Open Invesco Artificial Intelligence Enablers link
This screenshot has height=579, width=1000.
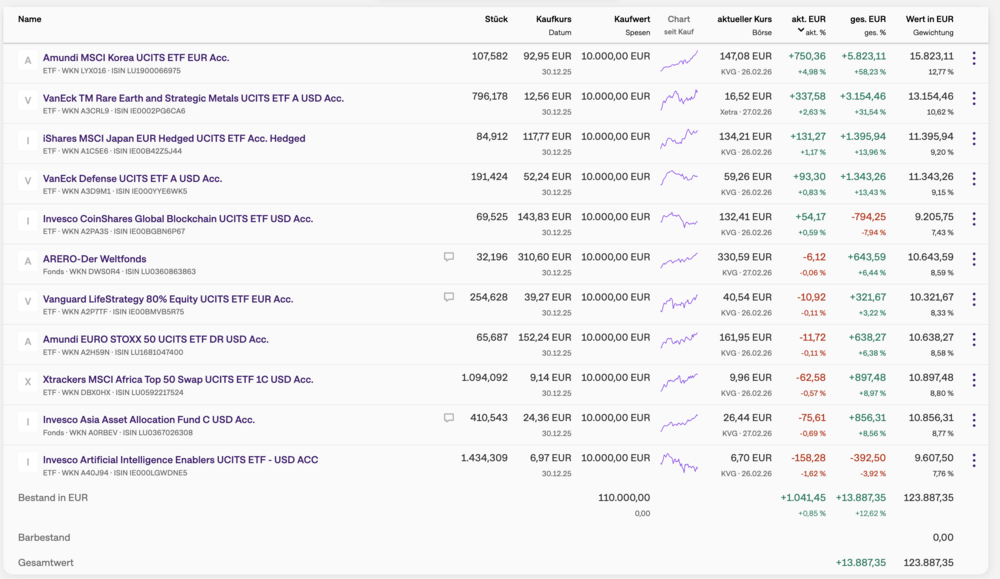coord(180,460)
